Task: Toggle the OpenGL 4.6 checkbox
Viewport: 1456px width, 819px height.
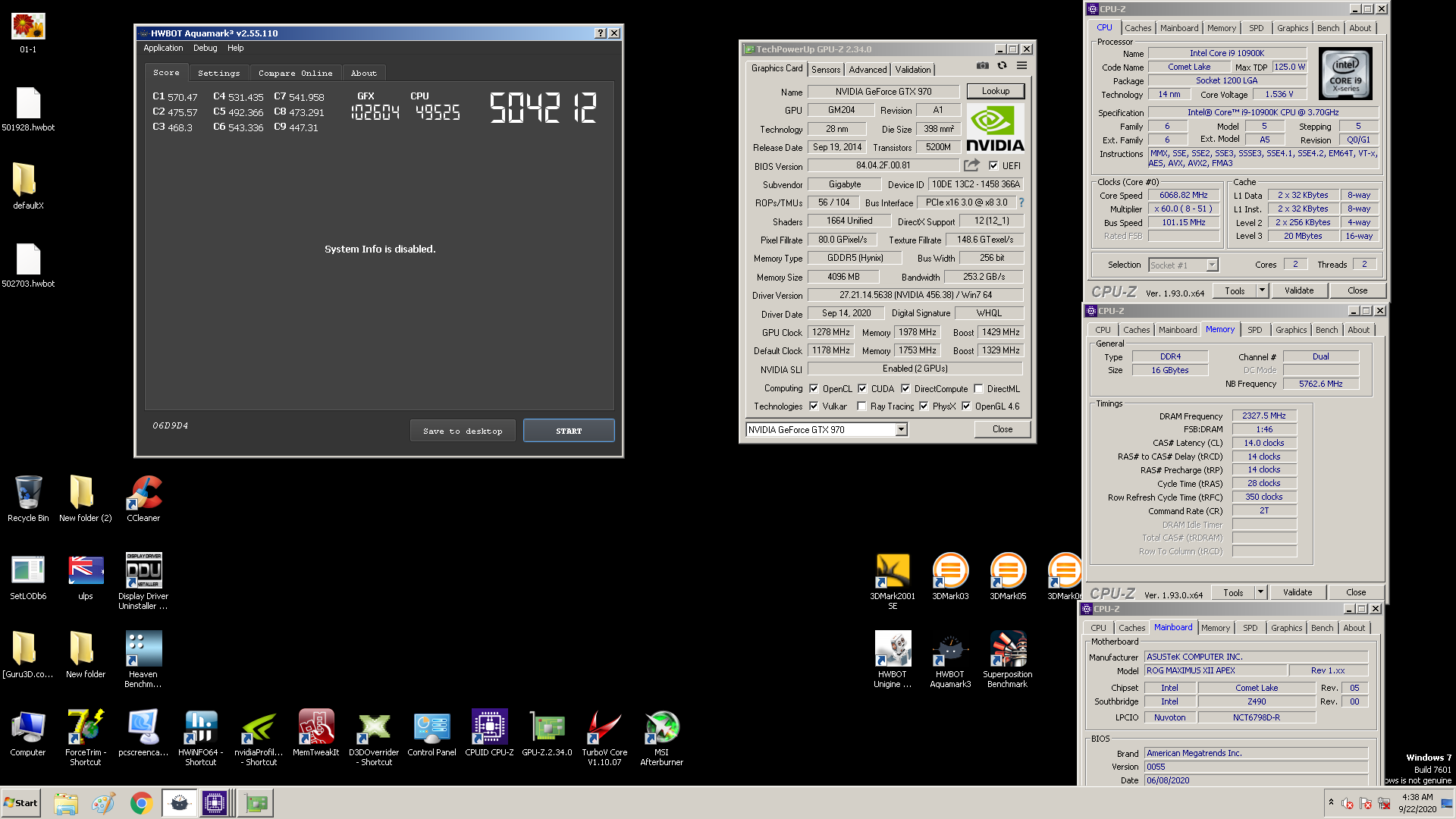Action: pyautogui.click(x=966, y=406)
